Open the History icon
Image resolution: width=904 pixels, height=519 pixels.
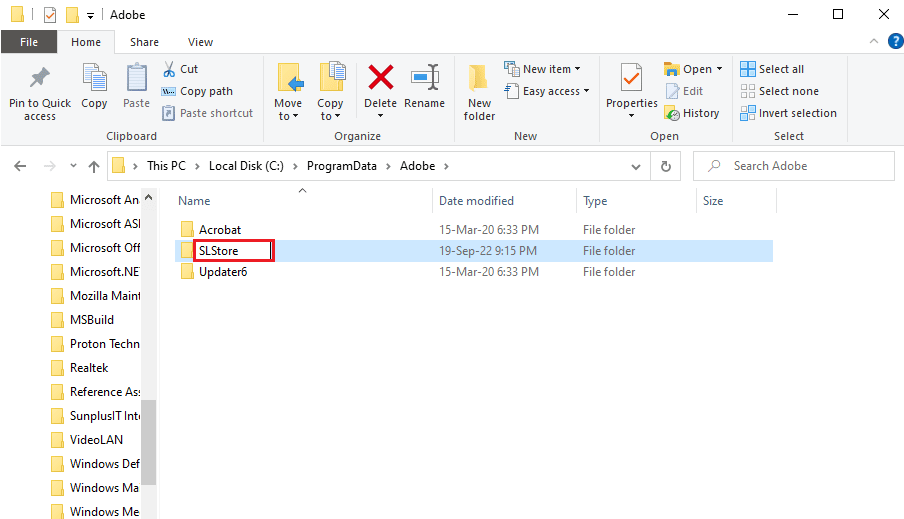(672, 113)
